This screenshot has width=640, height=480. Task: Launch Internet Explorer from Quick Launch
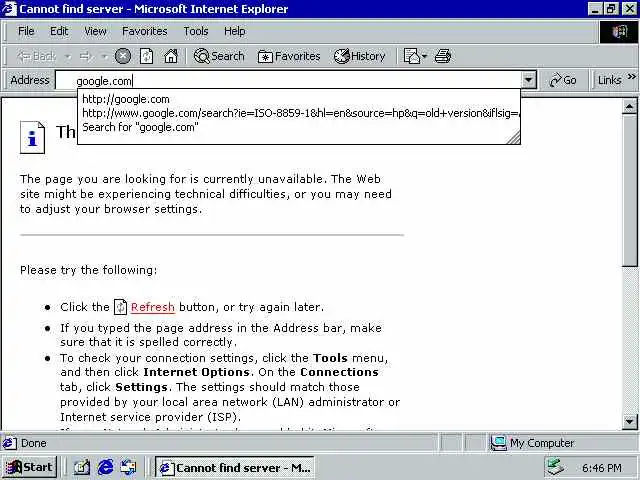[x=105, y=467]
